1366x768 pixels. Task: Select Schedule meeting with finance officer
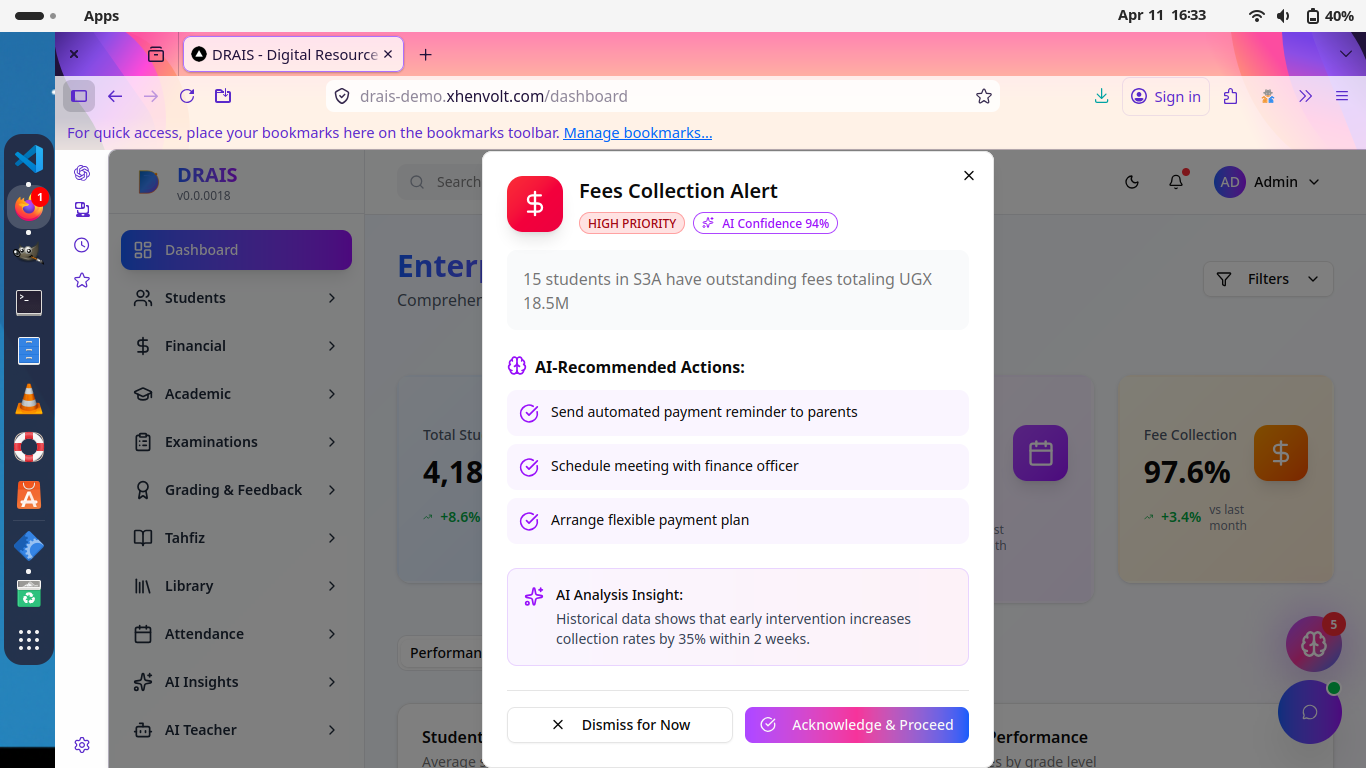[738, 466]
